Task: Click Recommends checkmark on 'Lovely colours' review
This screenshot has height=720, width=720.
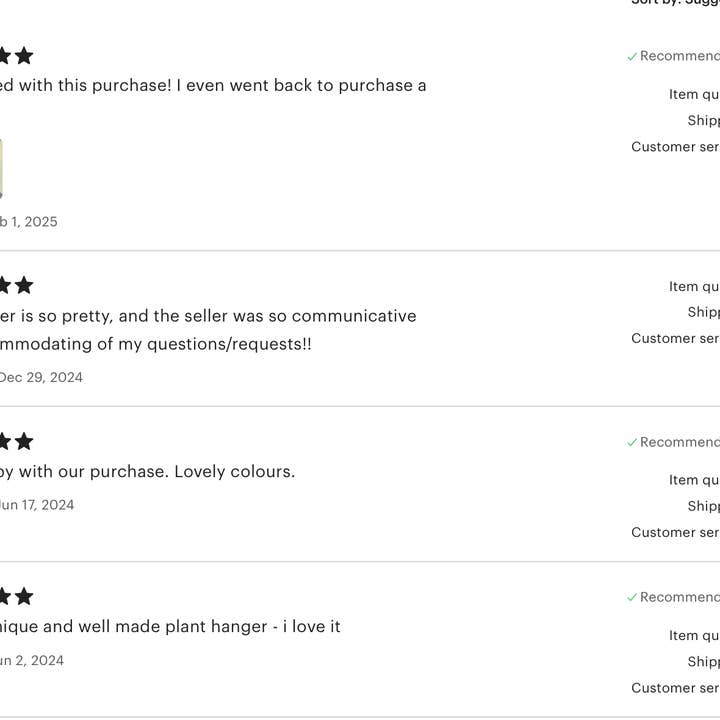Action: pos(632,443)
